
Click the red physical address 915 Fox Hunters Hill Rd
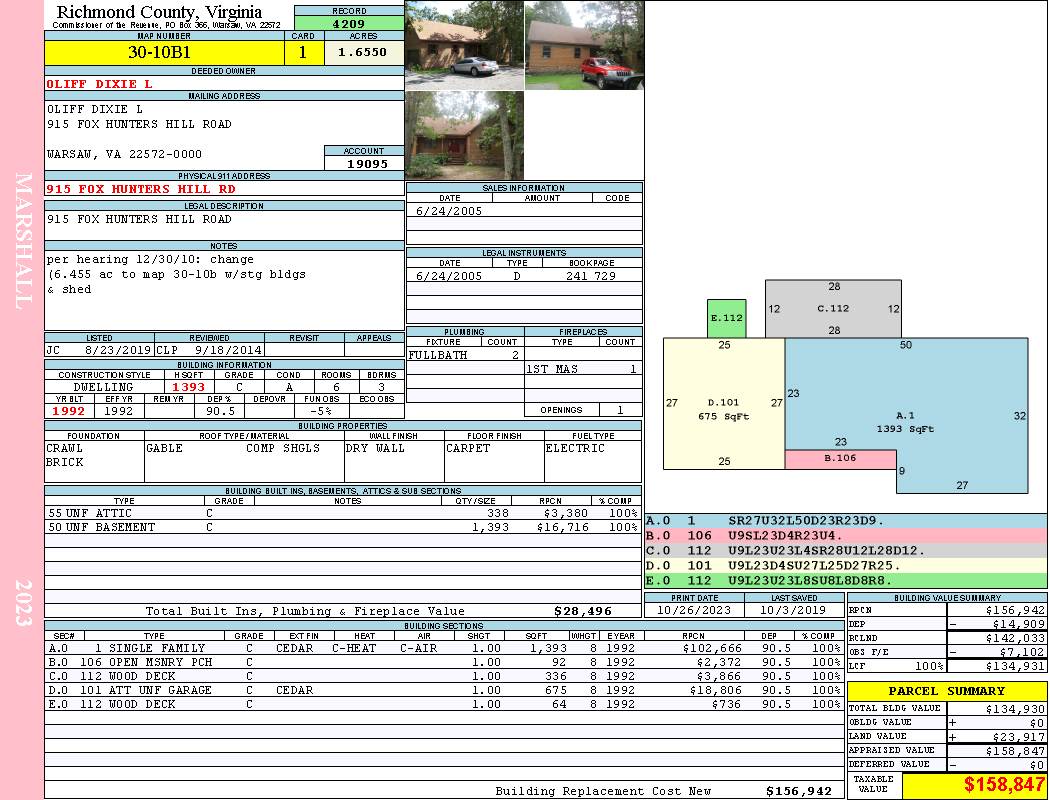pos(142,189)
